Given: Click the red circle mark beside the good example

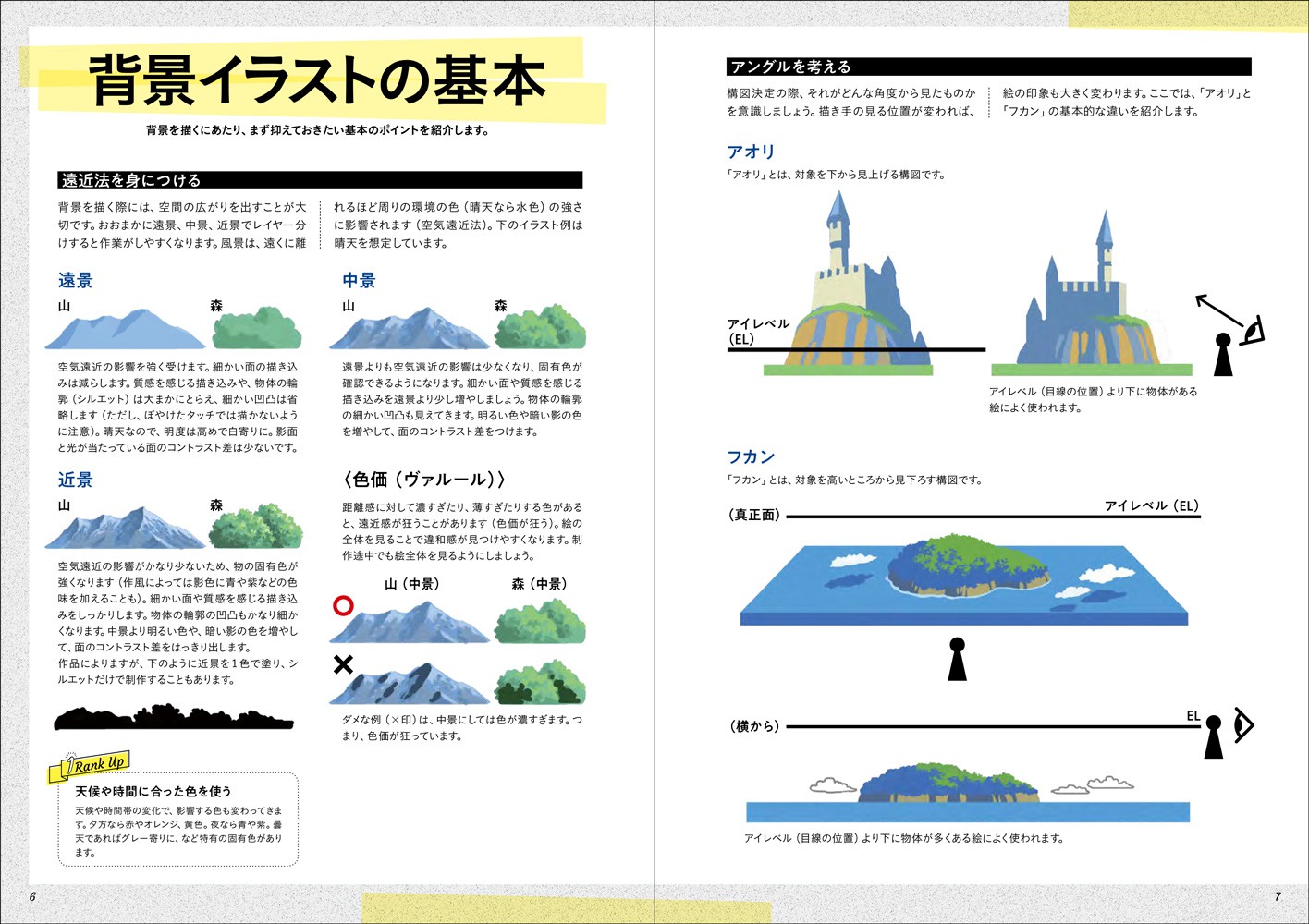Looking at the screenshot, I should tap(343, 606).
